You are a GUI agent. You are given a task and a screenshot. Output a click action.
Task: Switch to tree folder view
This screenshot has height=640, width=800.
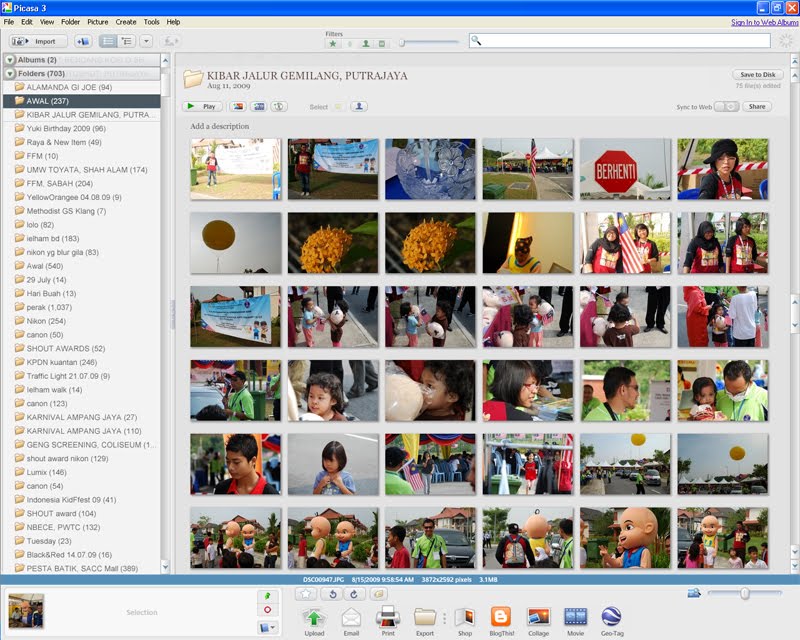click(x=127, y=41)
